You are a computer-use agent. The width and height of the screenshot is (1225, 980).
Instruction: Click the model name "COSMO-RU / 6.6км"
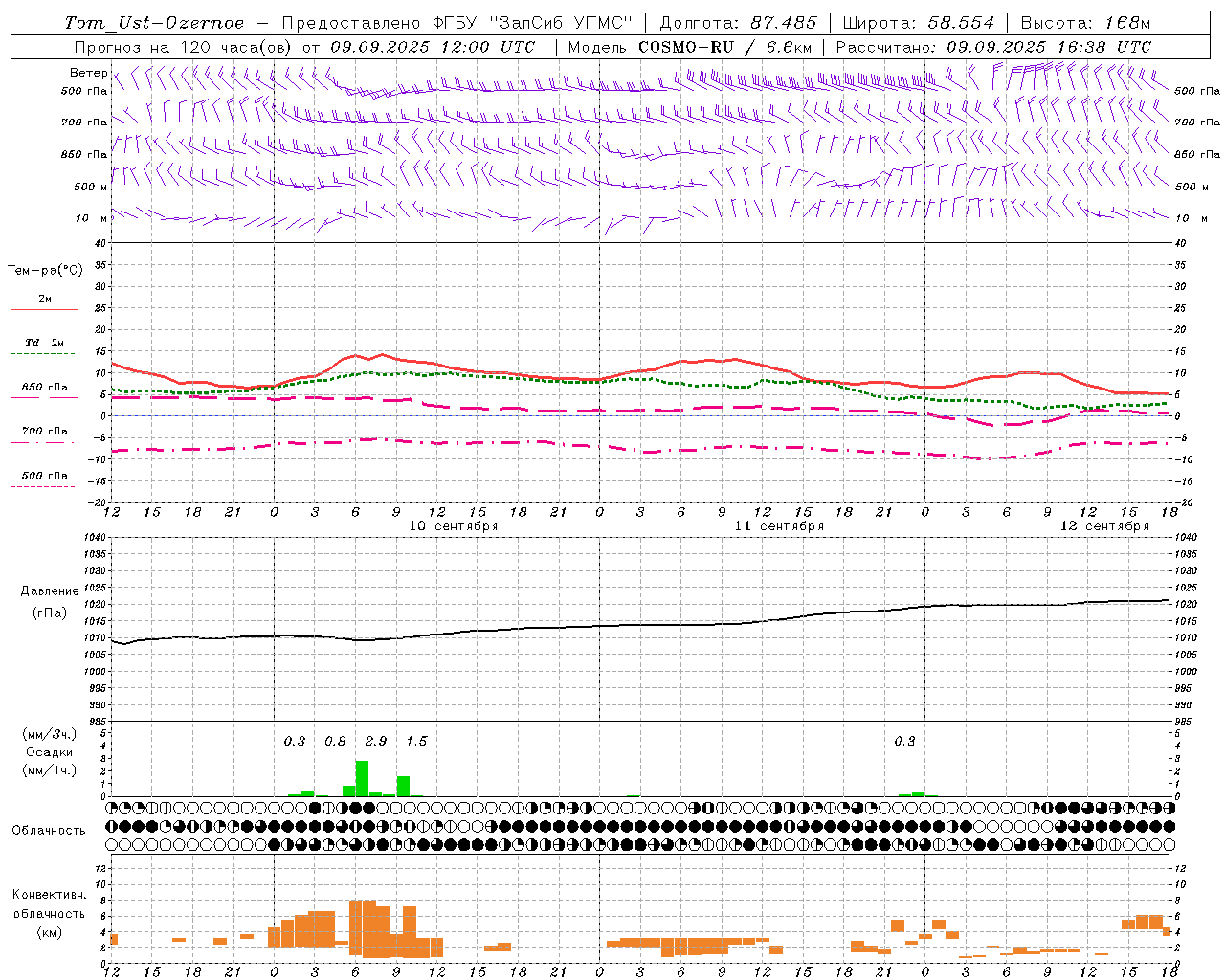pos(725,47)
